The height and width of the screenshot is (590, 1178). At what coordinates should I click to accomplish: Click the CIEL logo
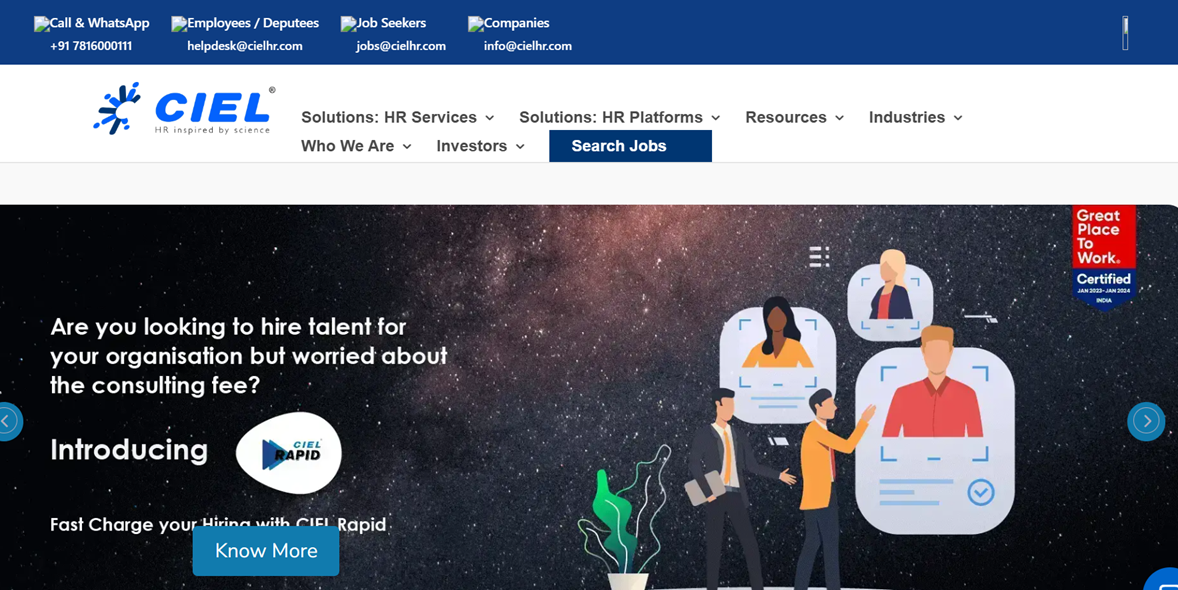[x=184, y=109]
